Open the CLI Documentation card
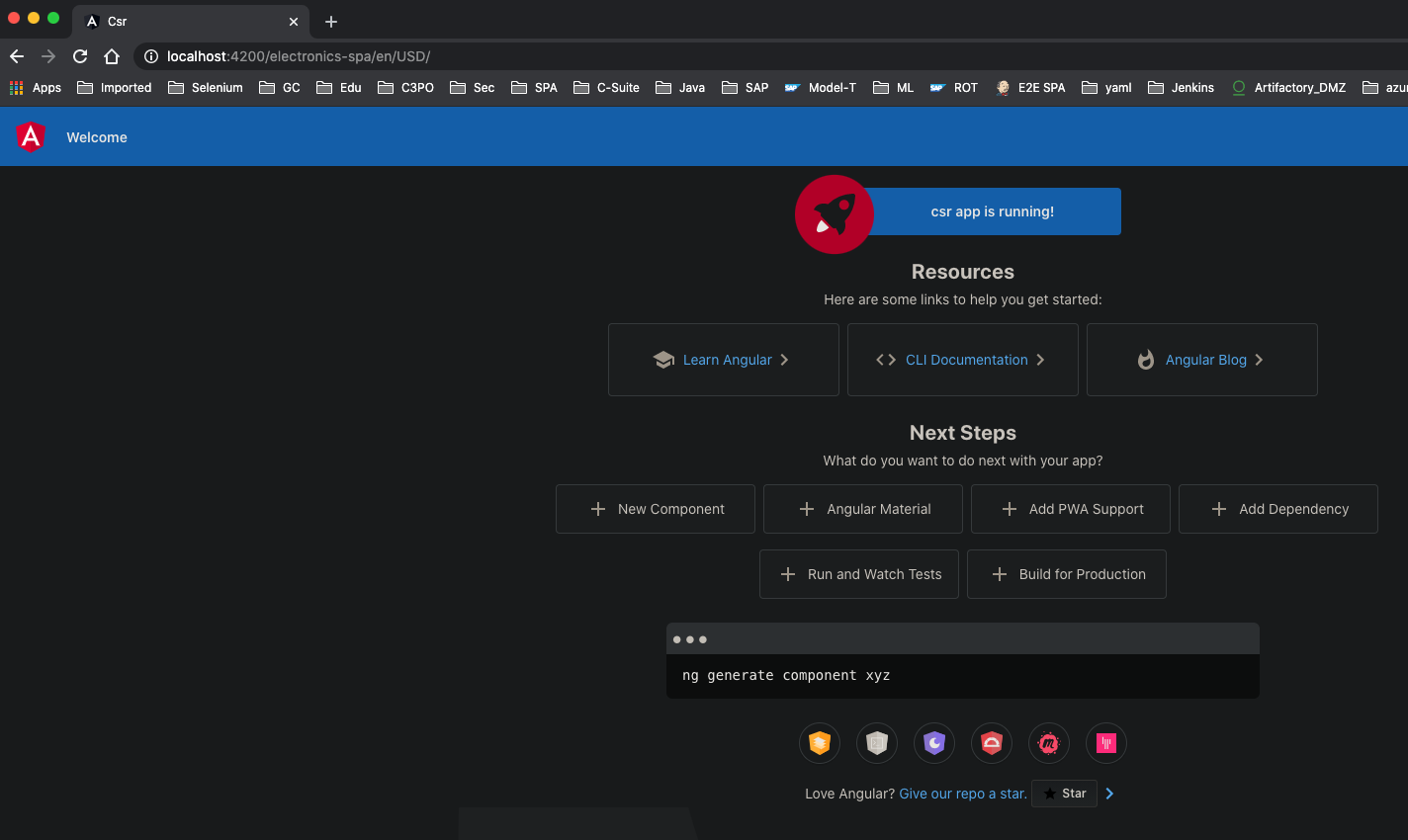This screenshot has height=840, width=1408. point(963,360)
